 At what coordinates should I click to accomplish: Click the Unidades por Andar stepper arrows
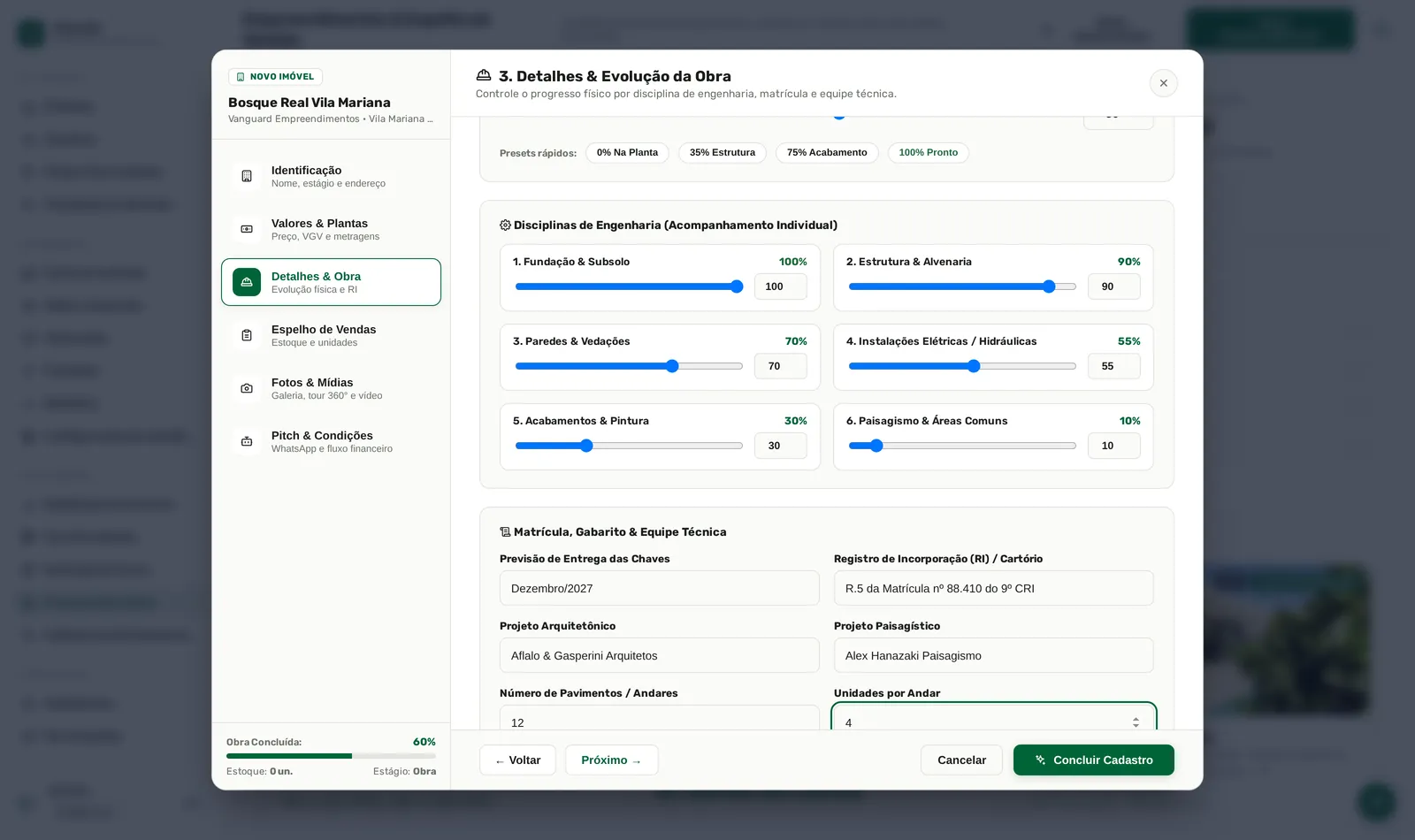pos(1136,722)
